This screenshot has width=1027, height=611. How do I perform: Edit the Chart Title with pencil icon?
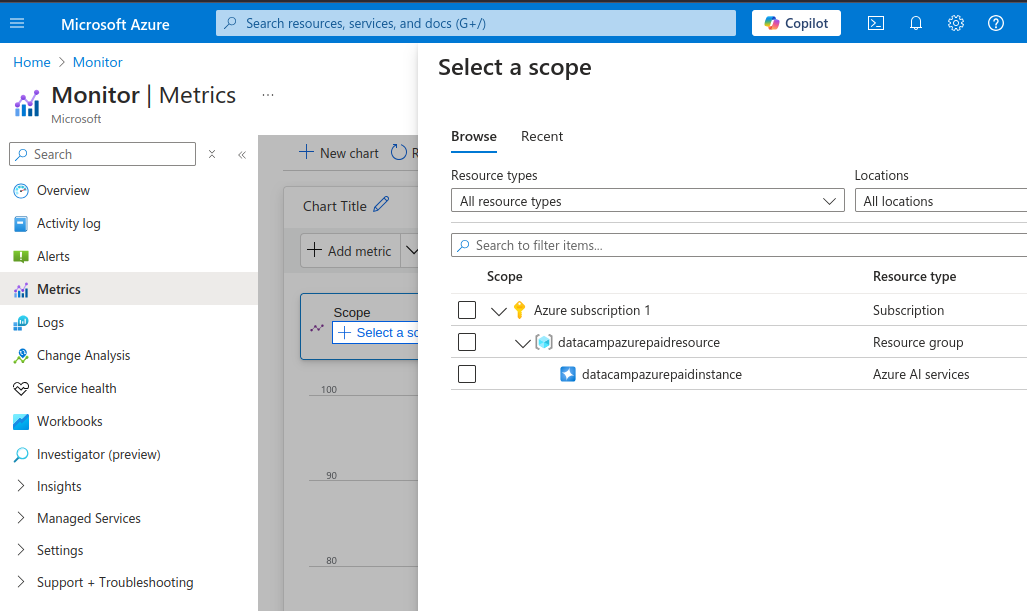pyautogui.click(x=381, y=204)
